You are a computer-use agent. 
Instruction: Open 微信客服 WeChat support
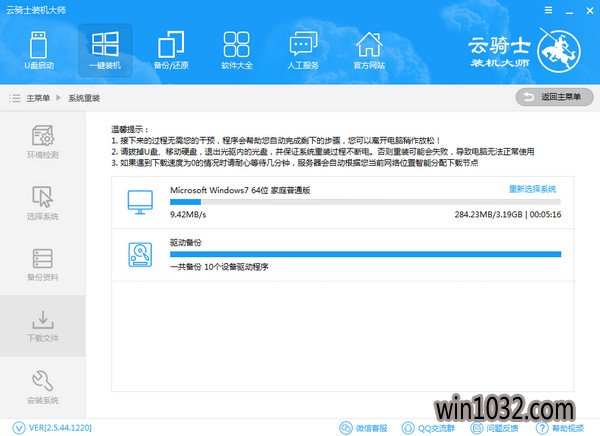372,428
